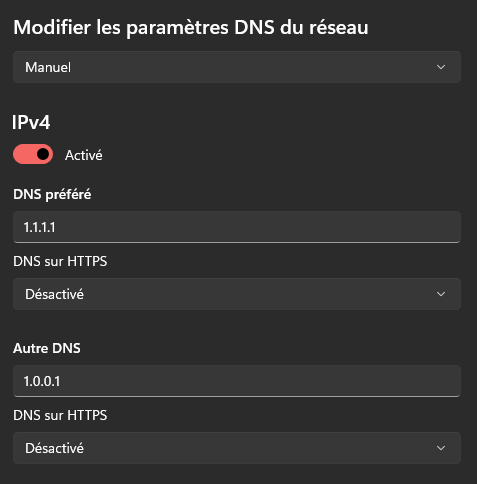Image resolution: width=477 pixels, height=484 pixels.
Task: Click the Autre DNS label
Action: click(47, 348)
